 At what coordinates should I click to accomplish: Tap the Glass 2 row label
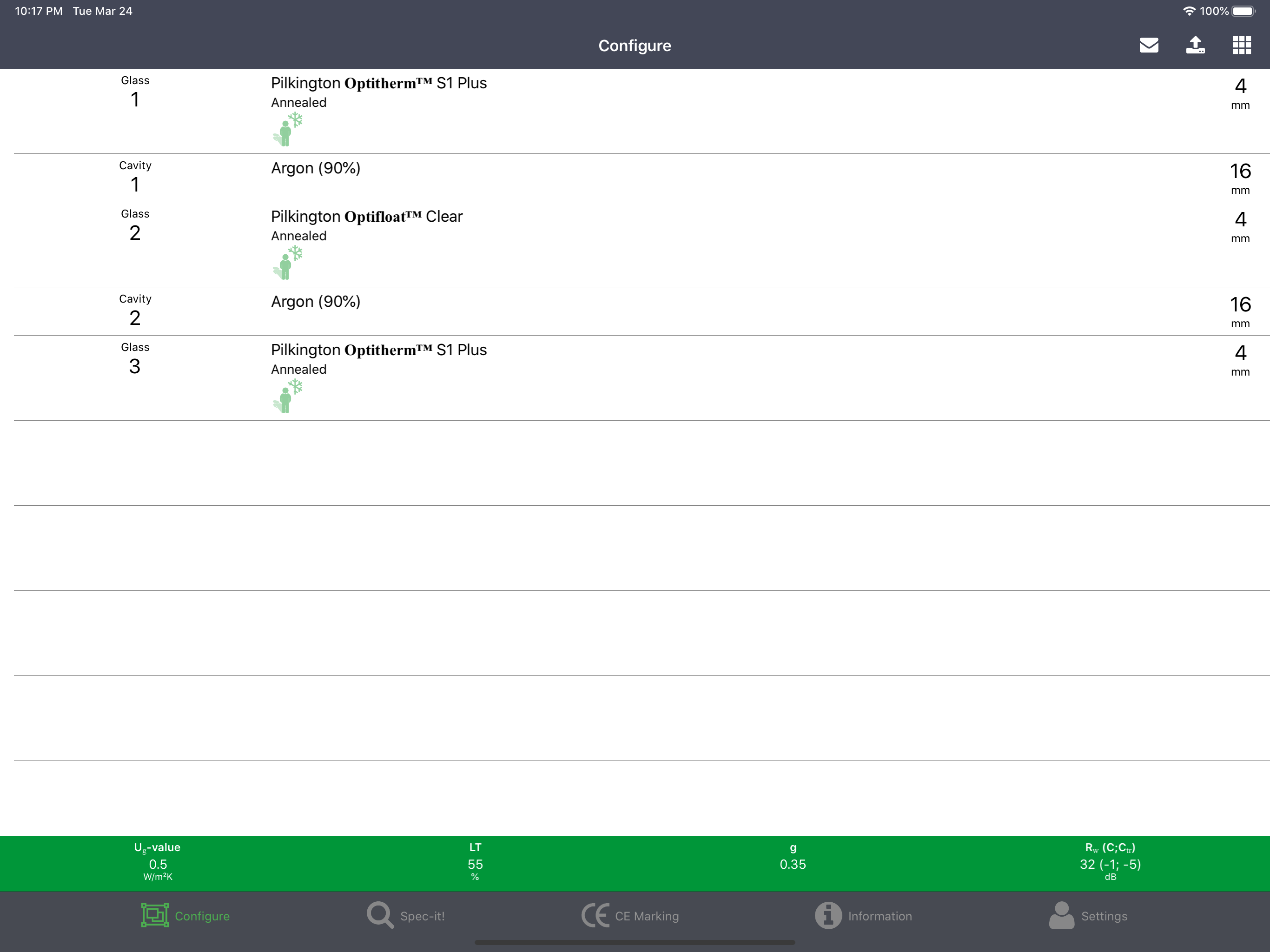pos(135,225)
